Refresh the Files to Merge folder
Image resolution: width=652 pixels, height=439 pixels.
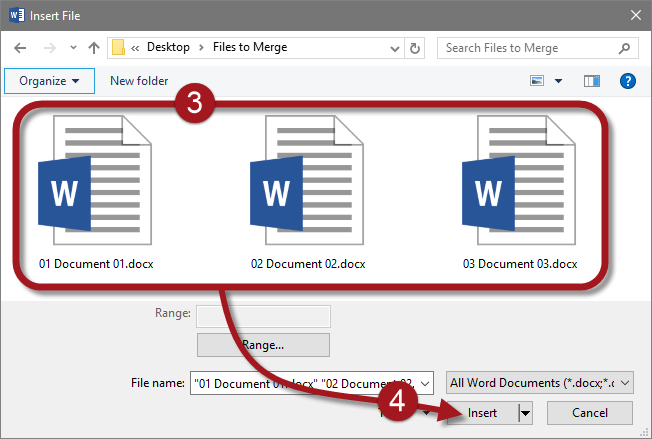tap(416, 47)
